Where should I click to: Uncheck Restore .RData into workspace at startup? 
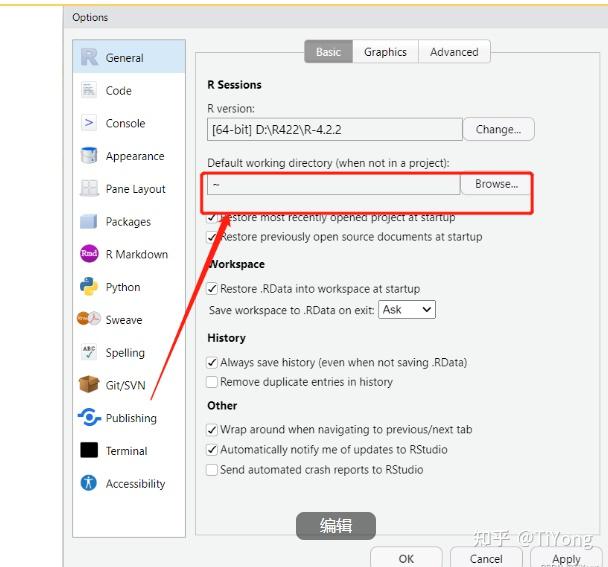pos(212,289)
